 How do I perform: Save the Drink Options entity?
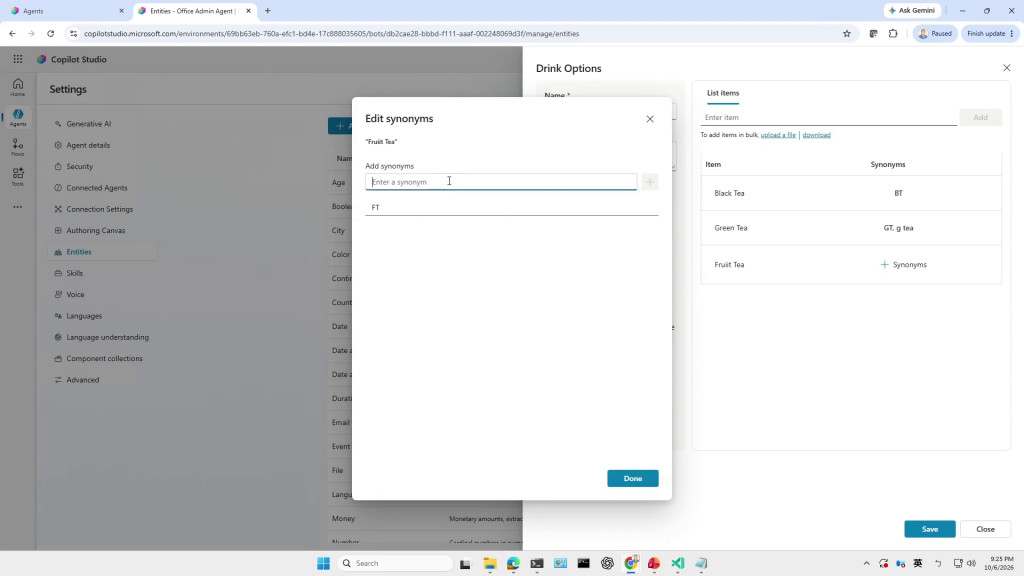tap(930, 529)
